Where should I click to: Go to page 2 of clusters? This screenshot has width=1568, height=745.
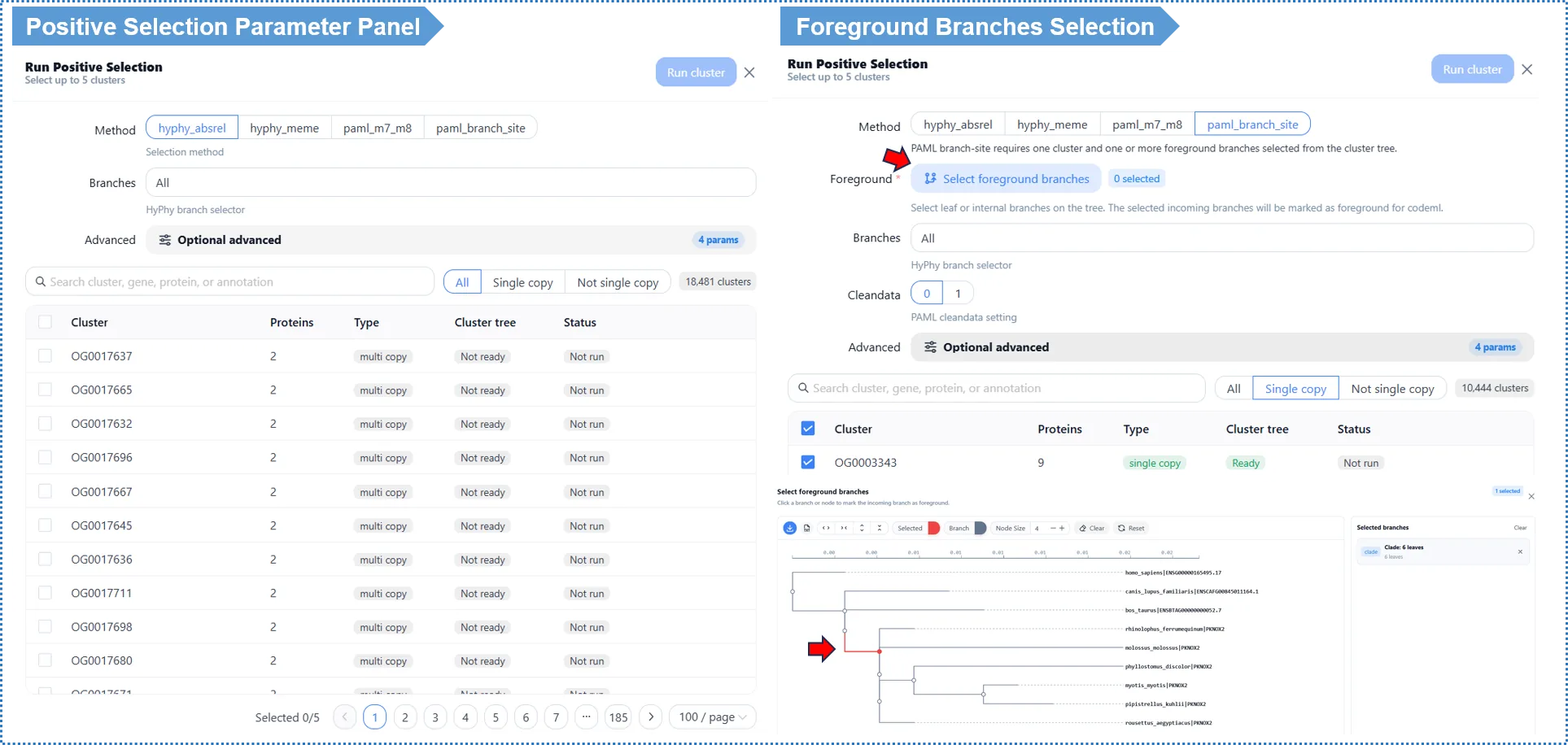point(405,717)
